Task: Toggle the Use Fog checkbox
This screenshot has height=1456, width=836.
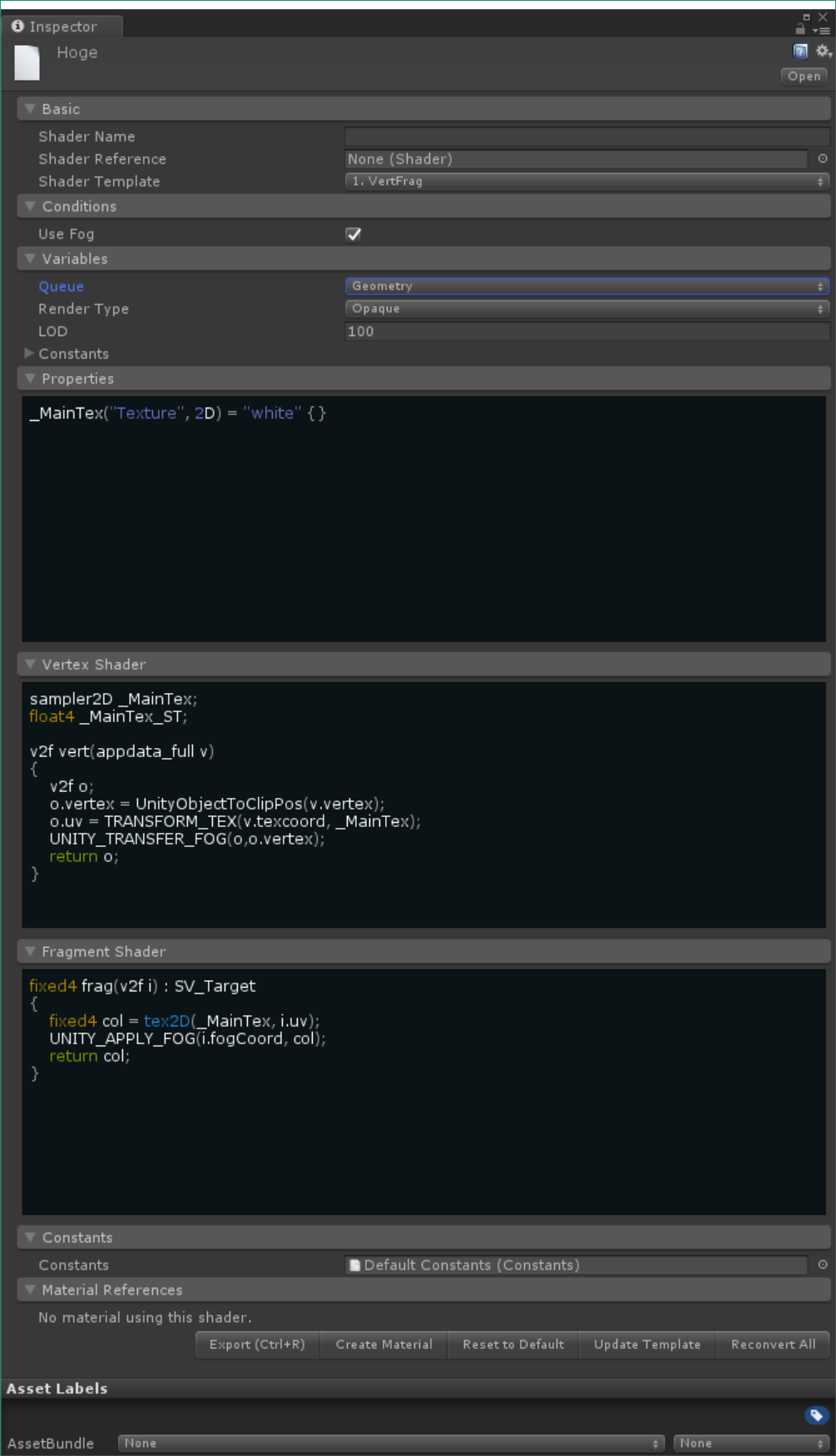Action: point(354,234)
